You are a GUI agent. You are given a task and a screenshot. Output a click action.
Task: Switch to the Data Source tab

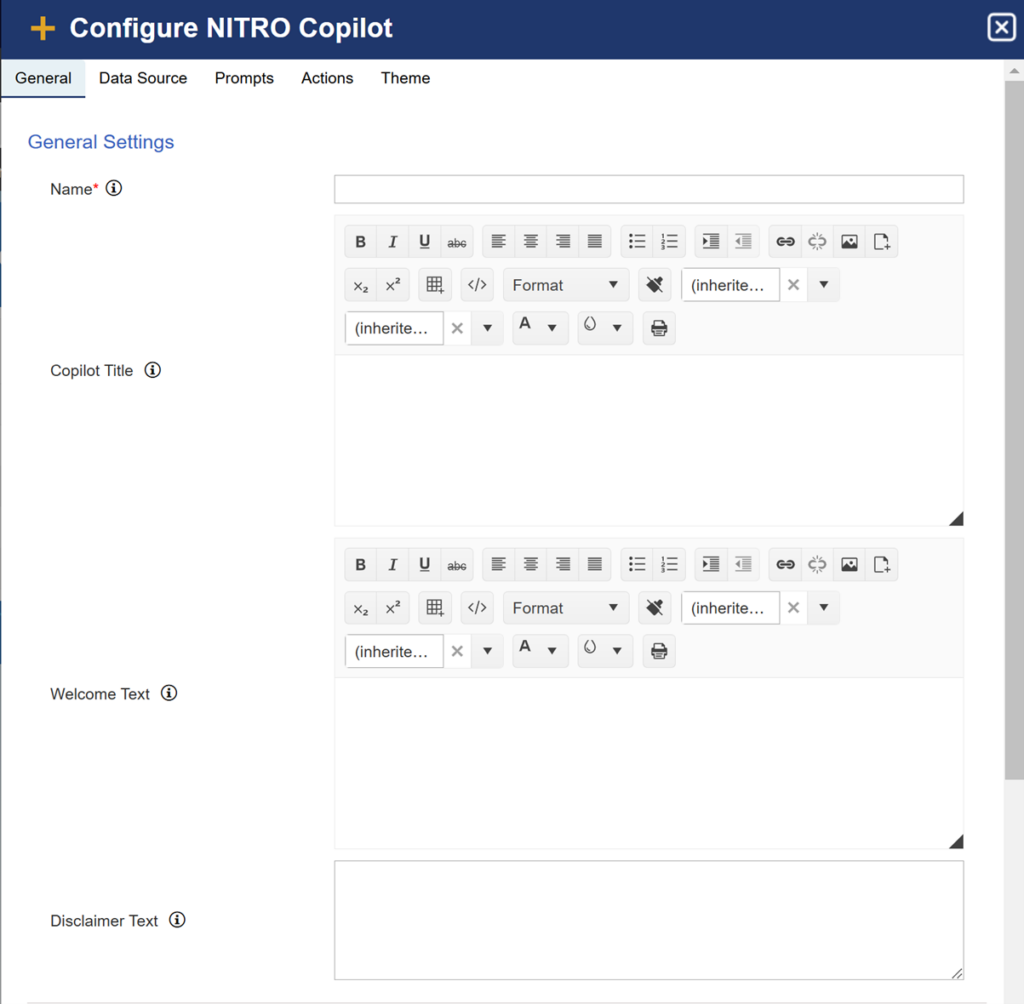[x=143, y=78]
